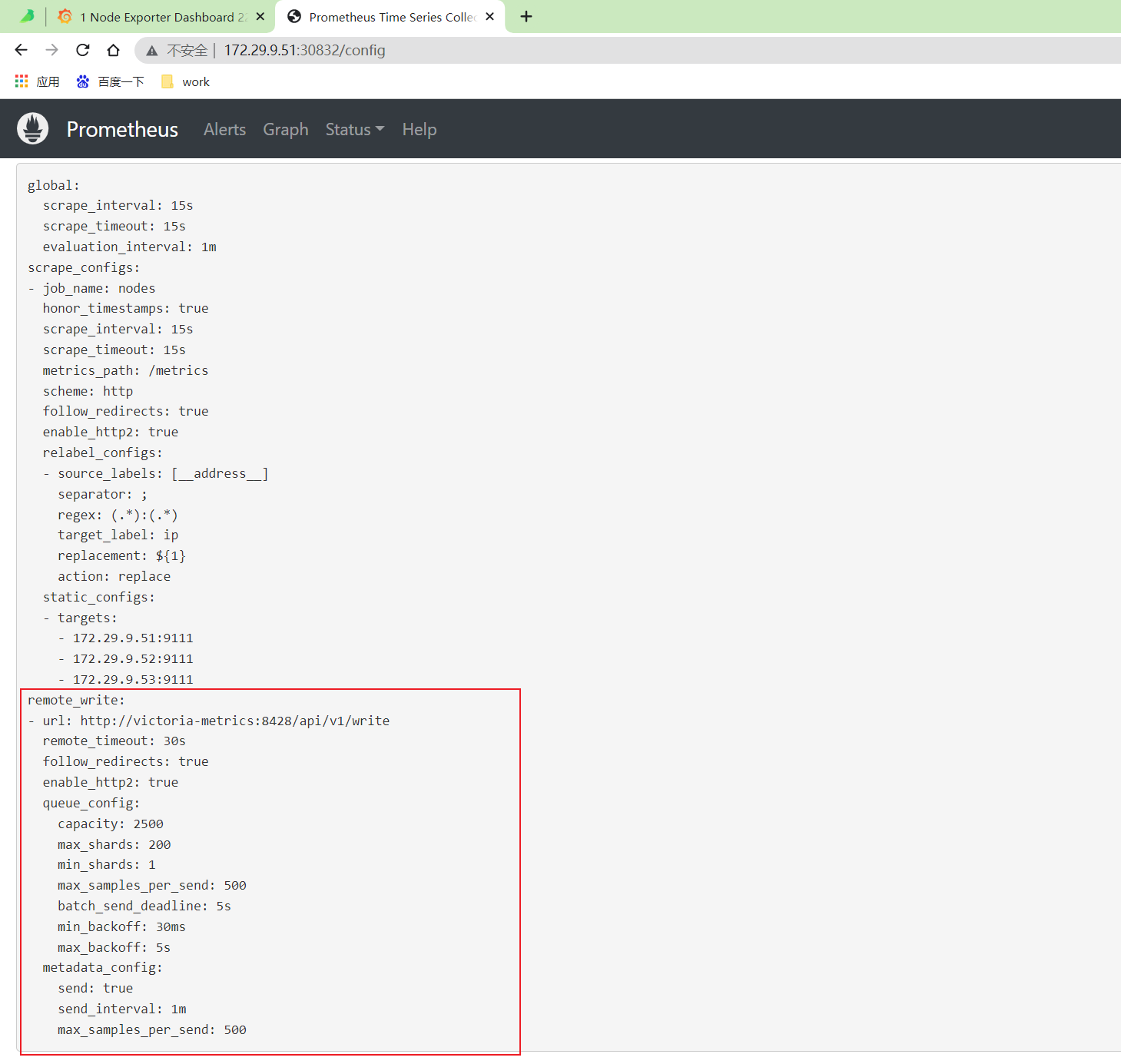This screenshot has width=1121, height=1064.
Task: Click the 'relabel_configs:' line
Action: [103, 452]
